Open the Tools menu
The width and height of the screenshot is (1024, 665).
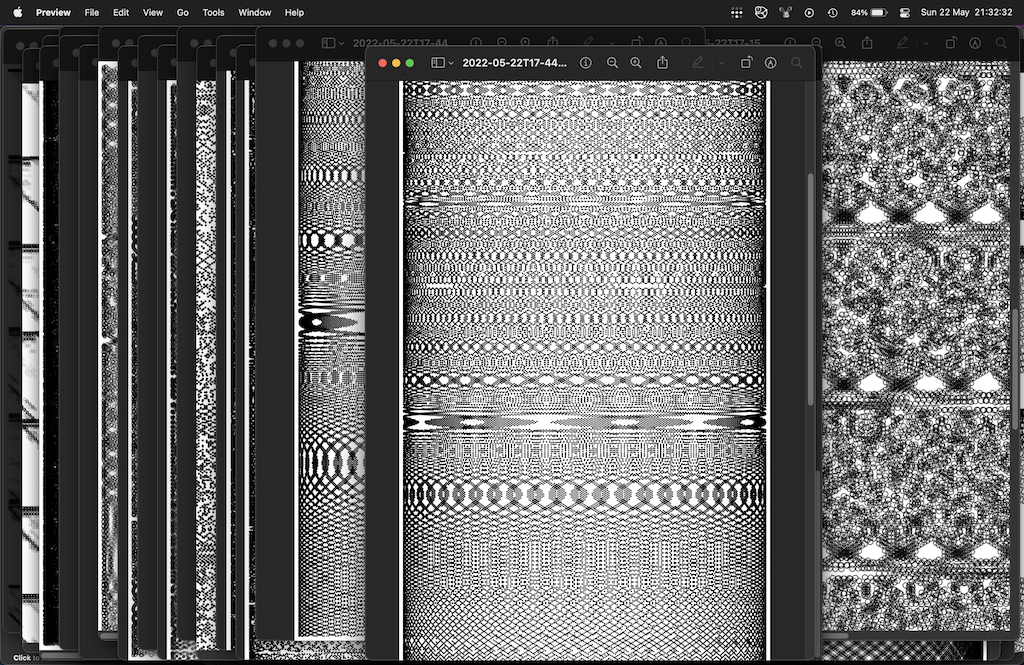[x=213, y=13]
